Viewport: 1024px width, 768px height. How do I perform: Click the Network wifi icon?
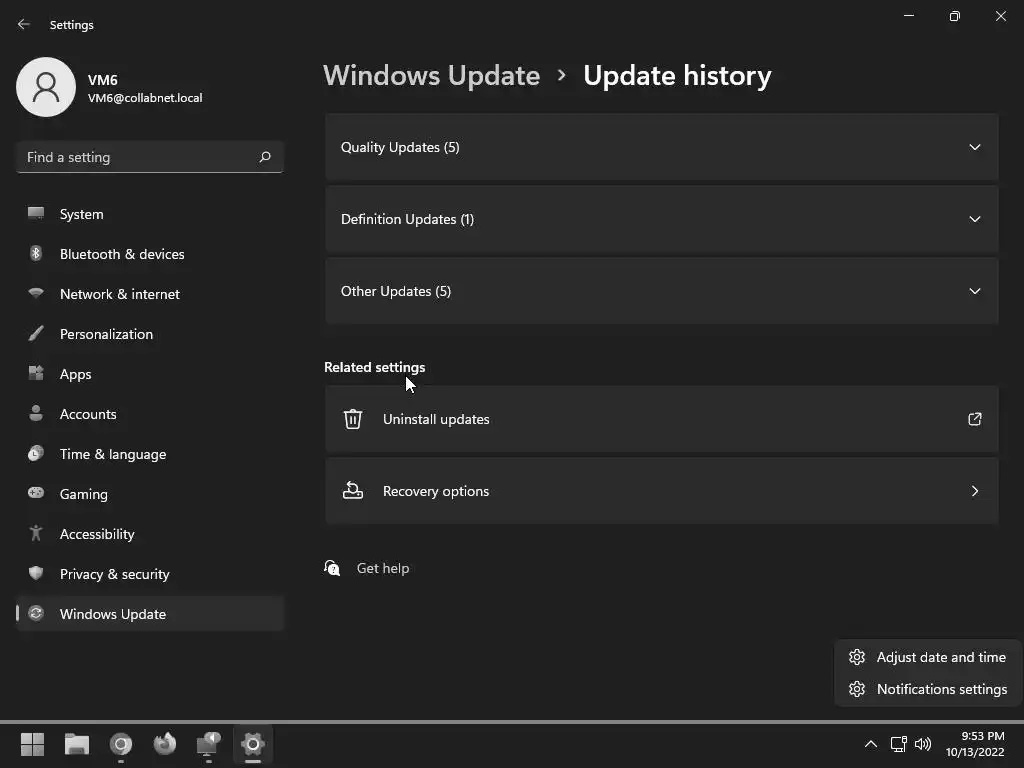[x=36, y=293]
